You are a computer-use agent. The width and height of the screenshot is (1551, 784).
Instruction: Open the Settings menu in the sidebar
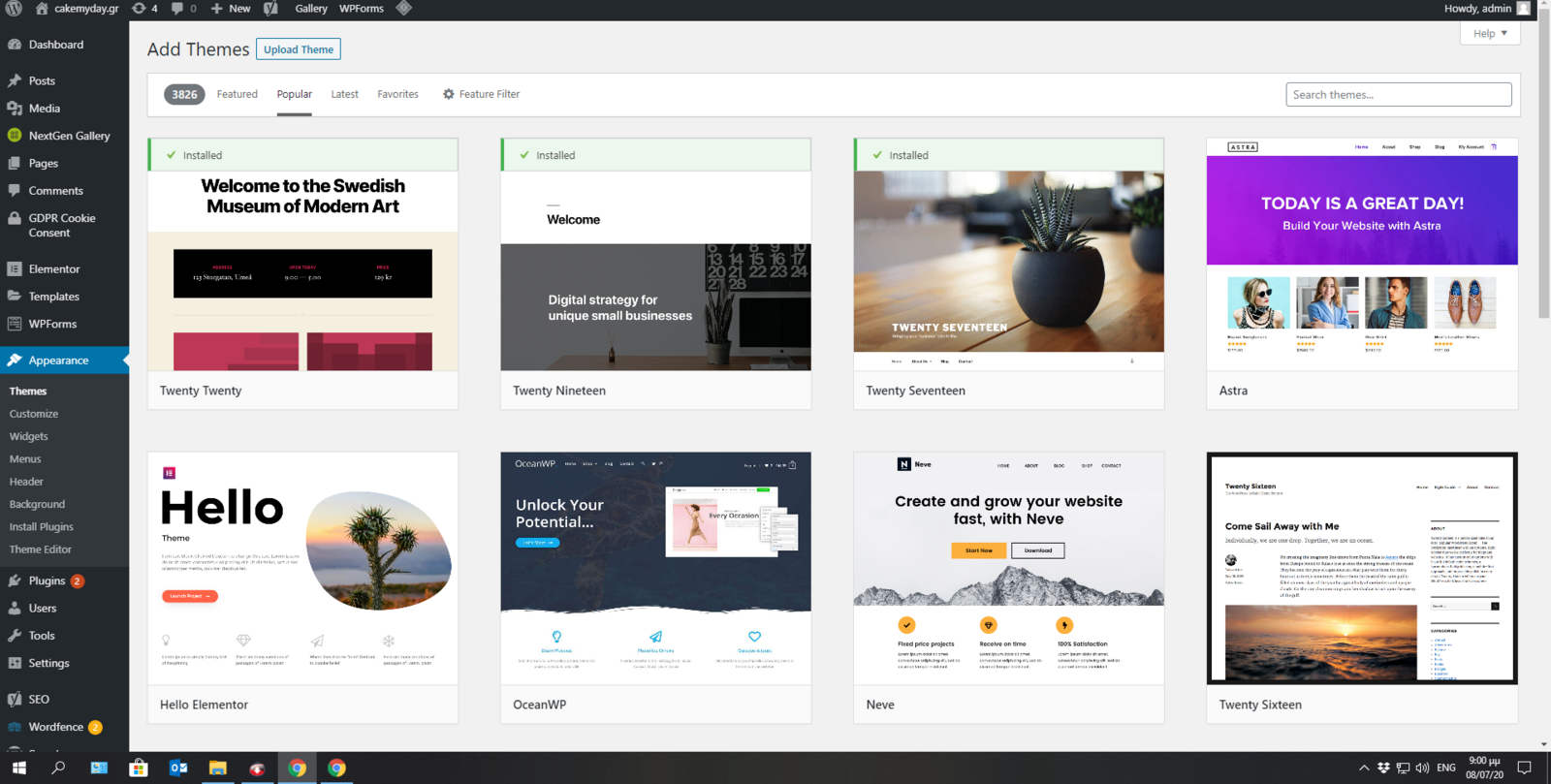(x=64, y=663)
